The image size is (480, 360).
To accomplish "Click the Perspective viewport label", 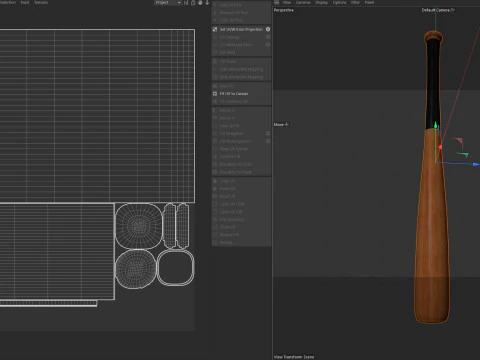I will point(284,10).
